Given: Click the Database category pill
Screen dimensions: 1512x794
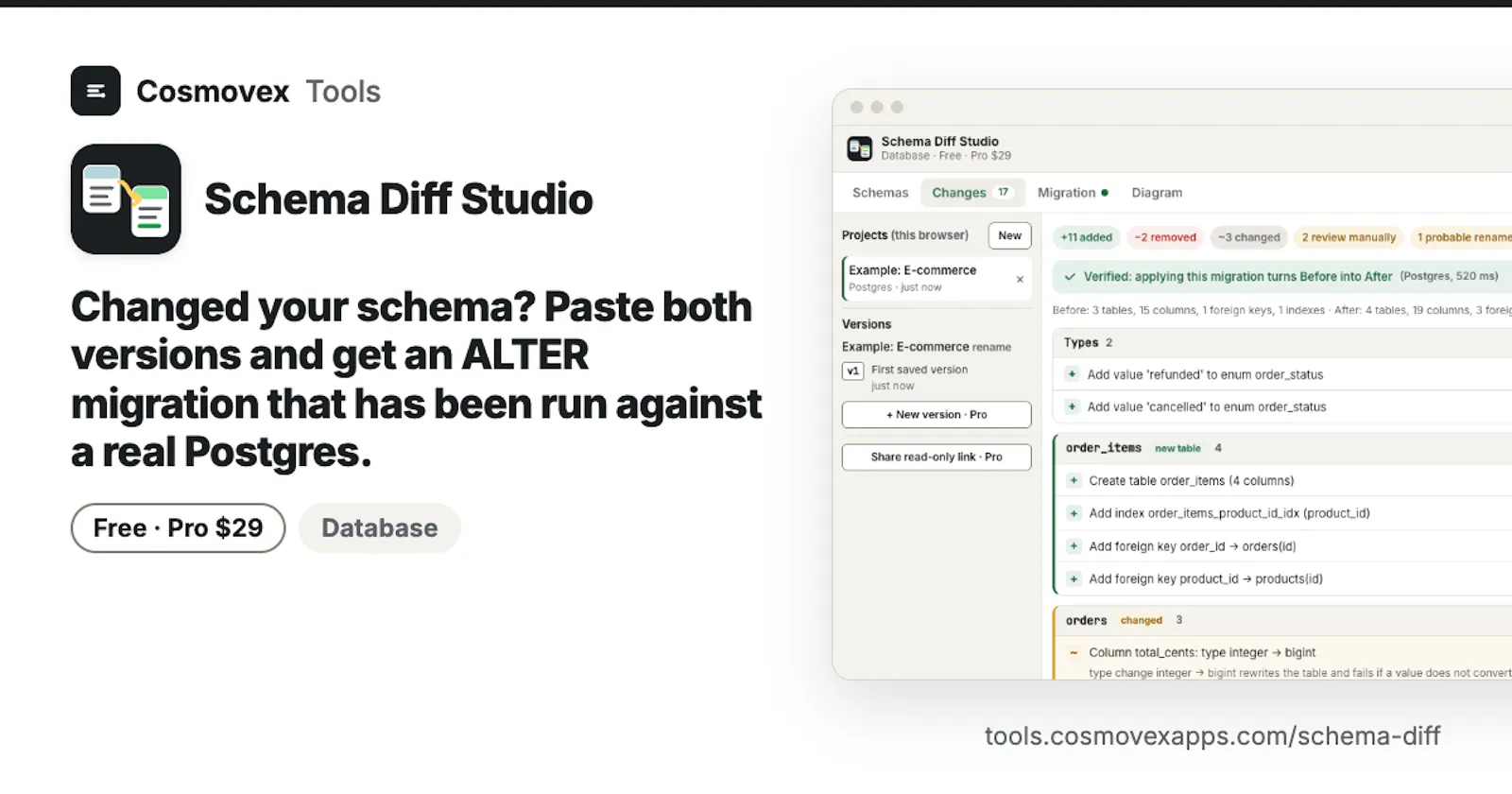Looking at the screenshot, I should [380, 527].
